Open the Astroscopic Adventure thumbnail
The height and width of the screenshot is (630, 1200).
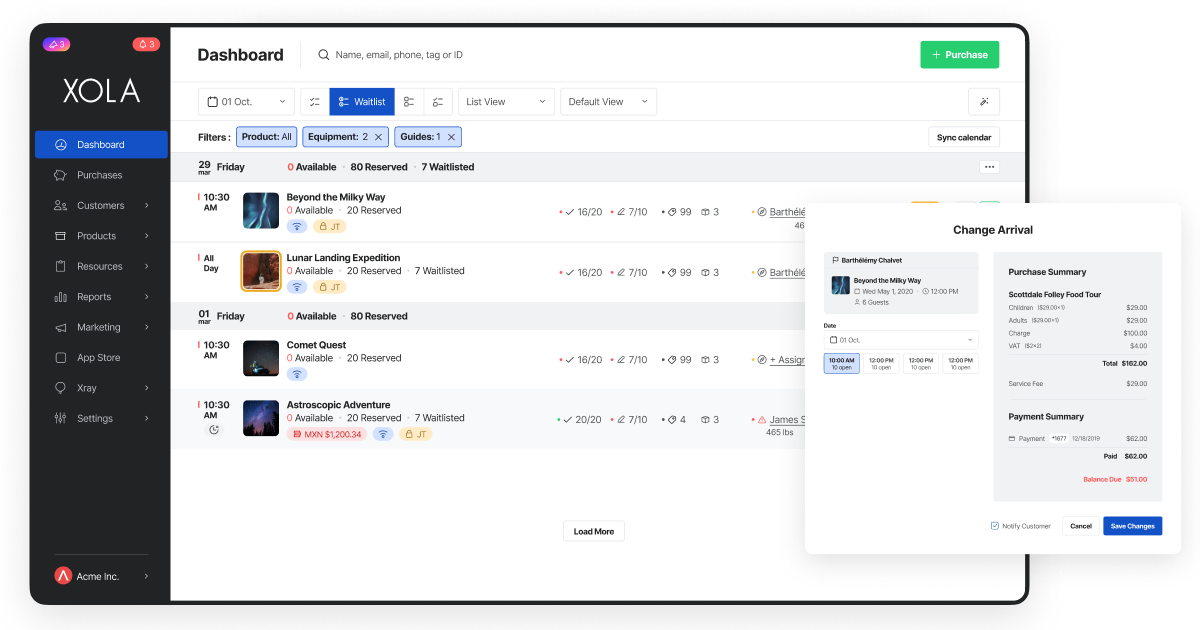click(x=261, y=418)
